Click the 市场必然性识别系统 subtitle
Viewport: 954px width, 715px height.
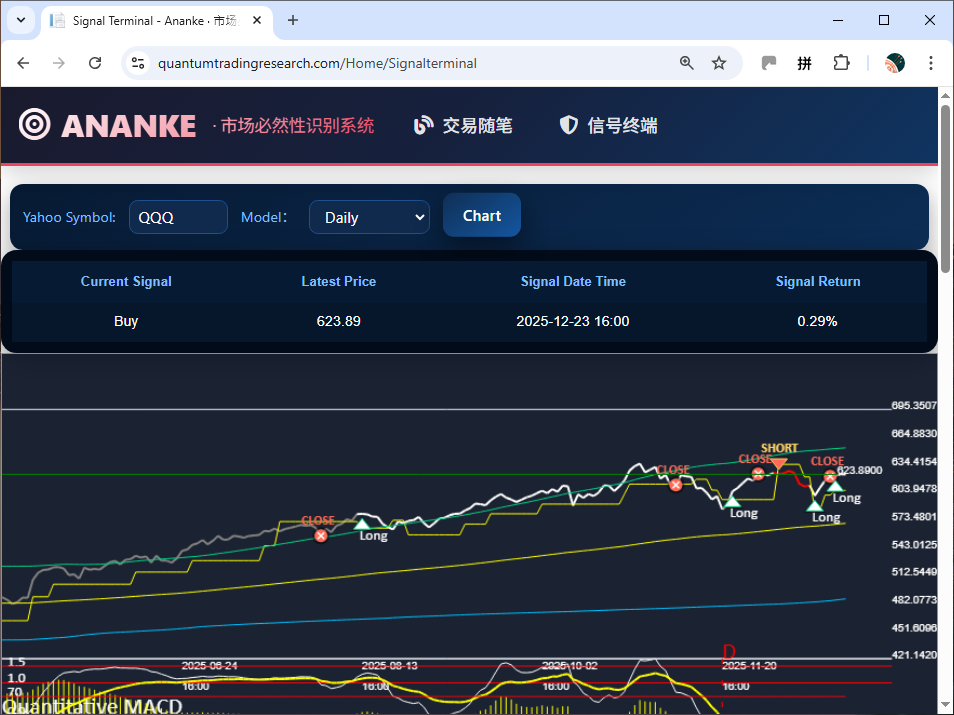pos(296,126)
